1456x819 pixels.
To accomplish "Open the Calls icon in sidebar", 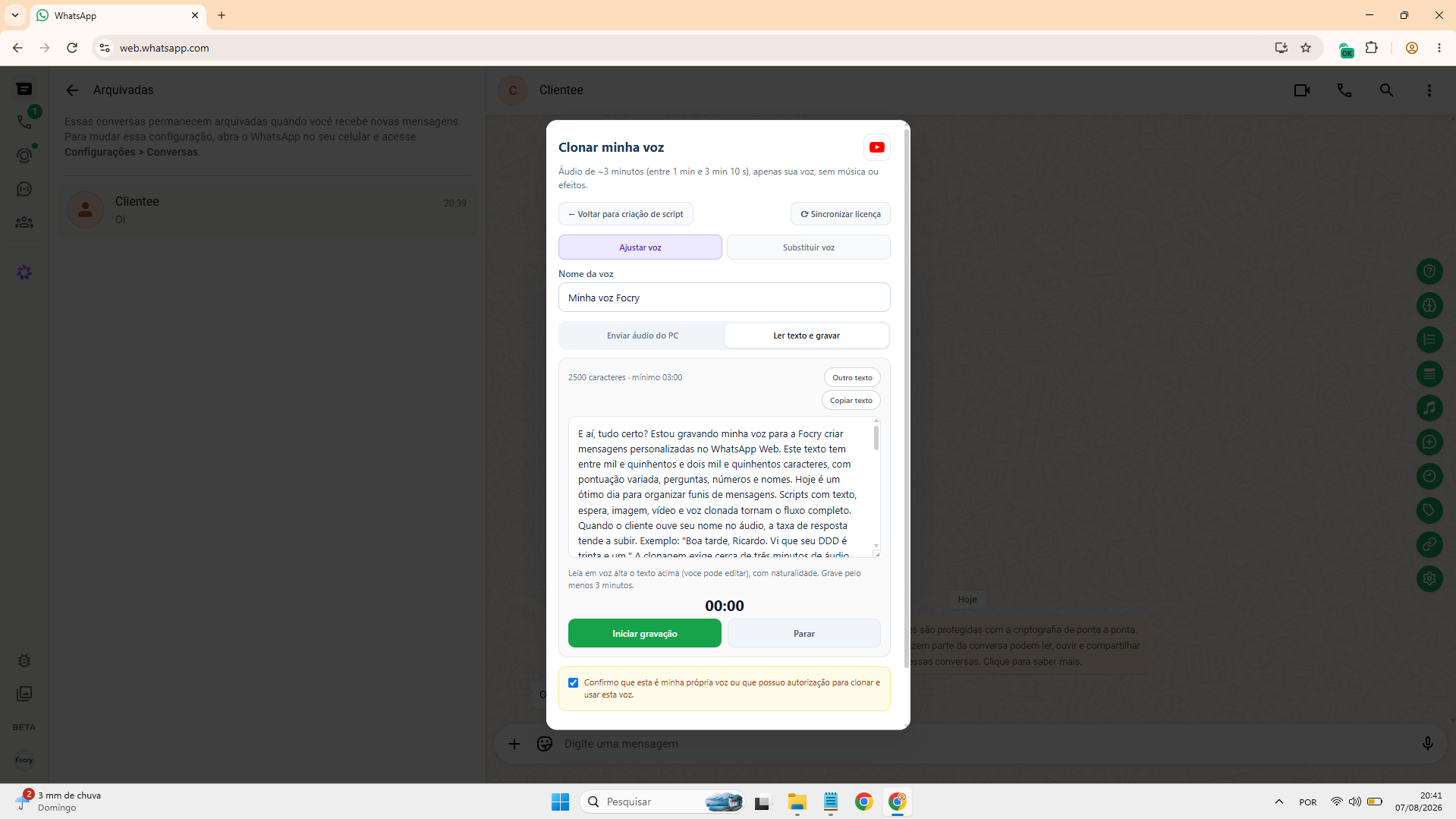I will point(24,122).
